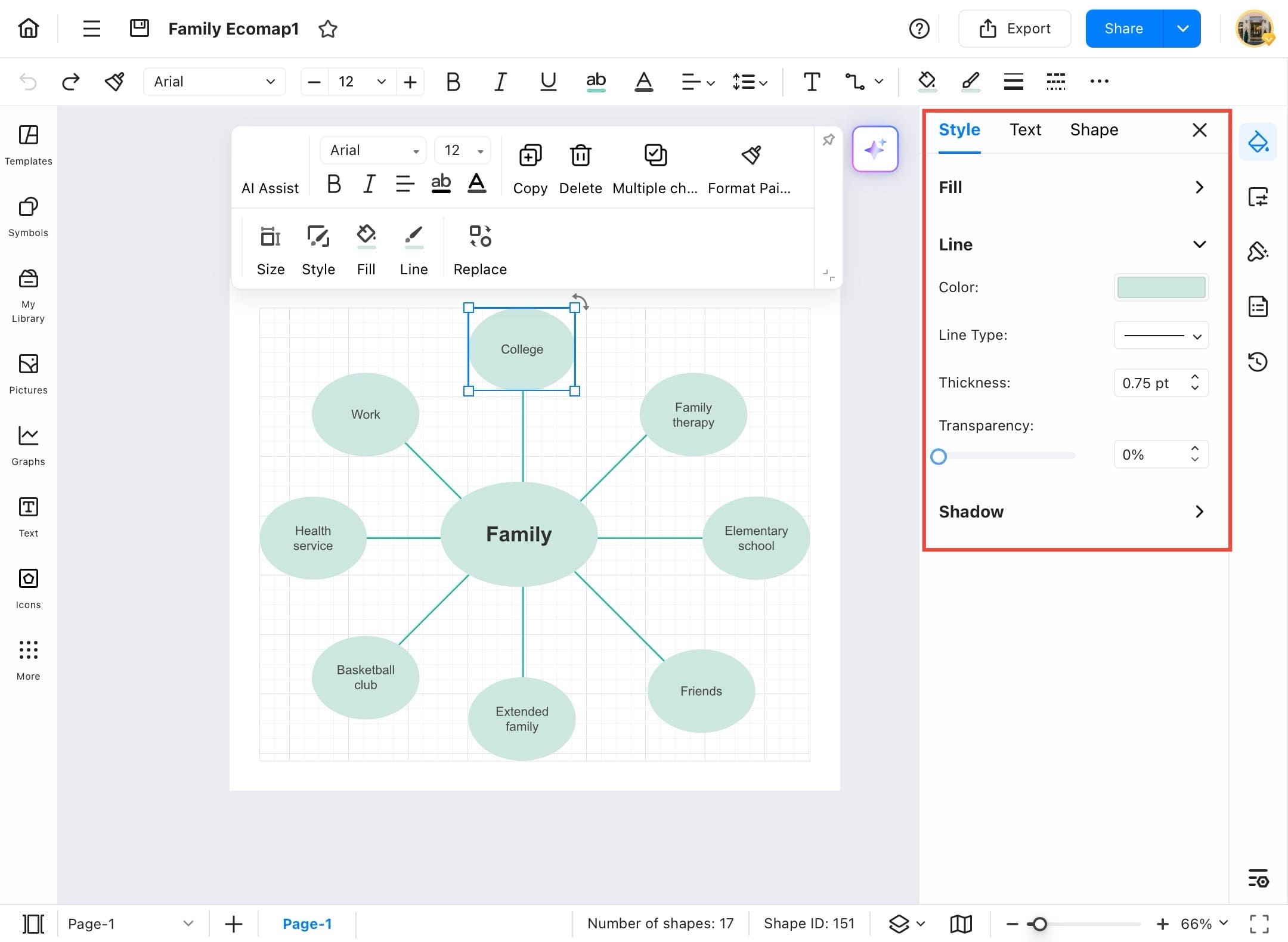Switch to the Text tab
Screen dimensions: 1288x942
point(1025,130)
